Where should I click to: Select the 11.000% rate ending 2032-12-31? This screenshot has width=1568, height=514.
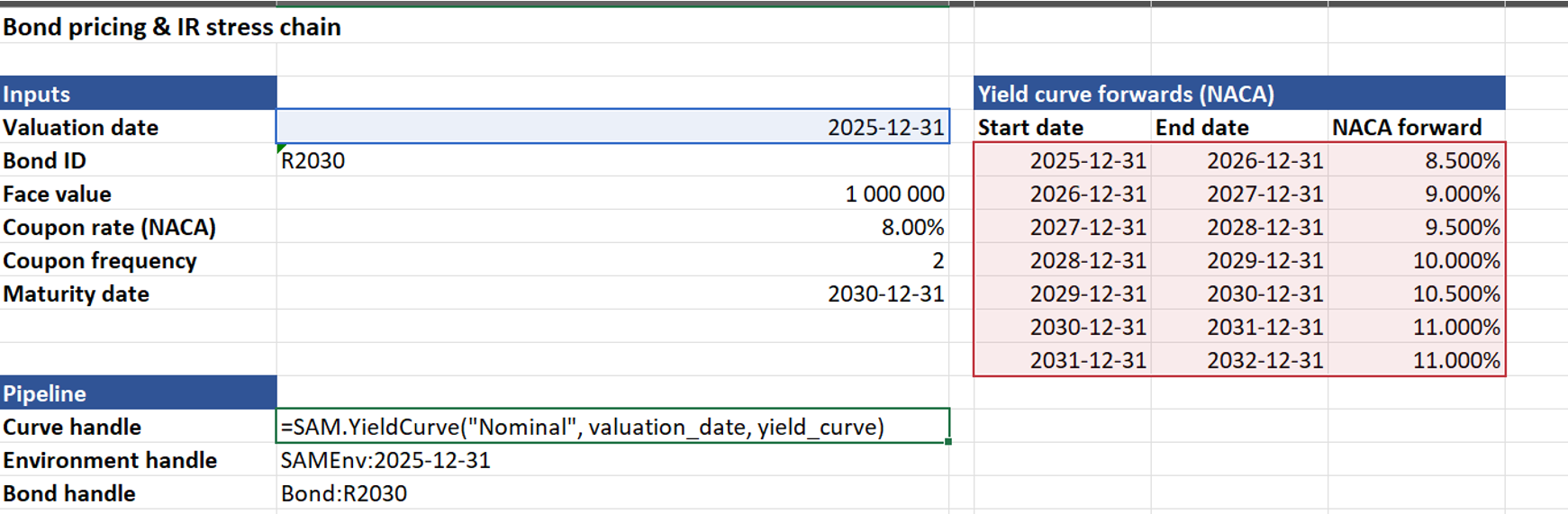click(x=1417, y=360)
